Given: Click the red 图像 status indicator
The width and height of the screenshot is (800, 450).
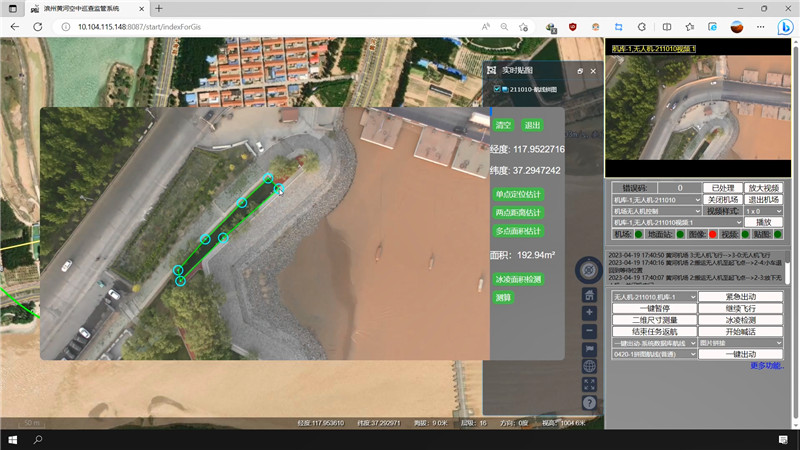Looking at the screenshot, I should coord(712,234).
